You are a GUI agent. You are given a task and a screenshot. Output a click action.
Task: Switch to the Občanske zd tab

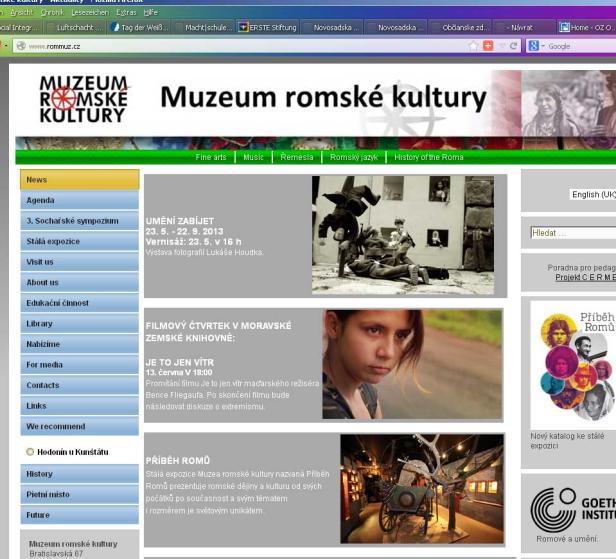pos(460,27)
